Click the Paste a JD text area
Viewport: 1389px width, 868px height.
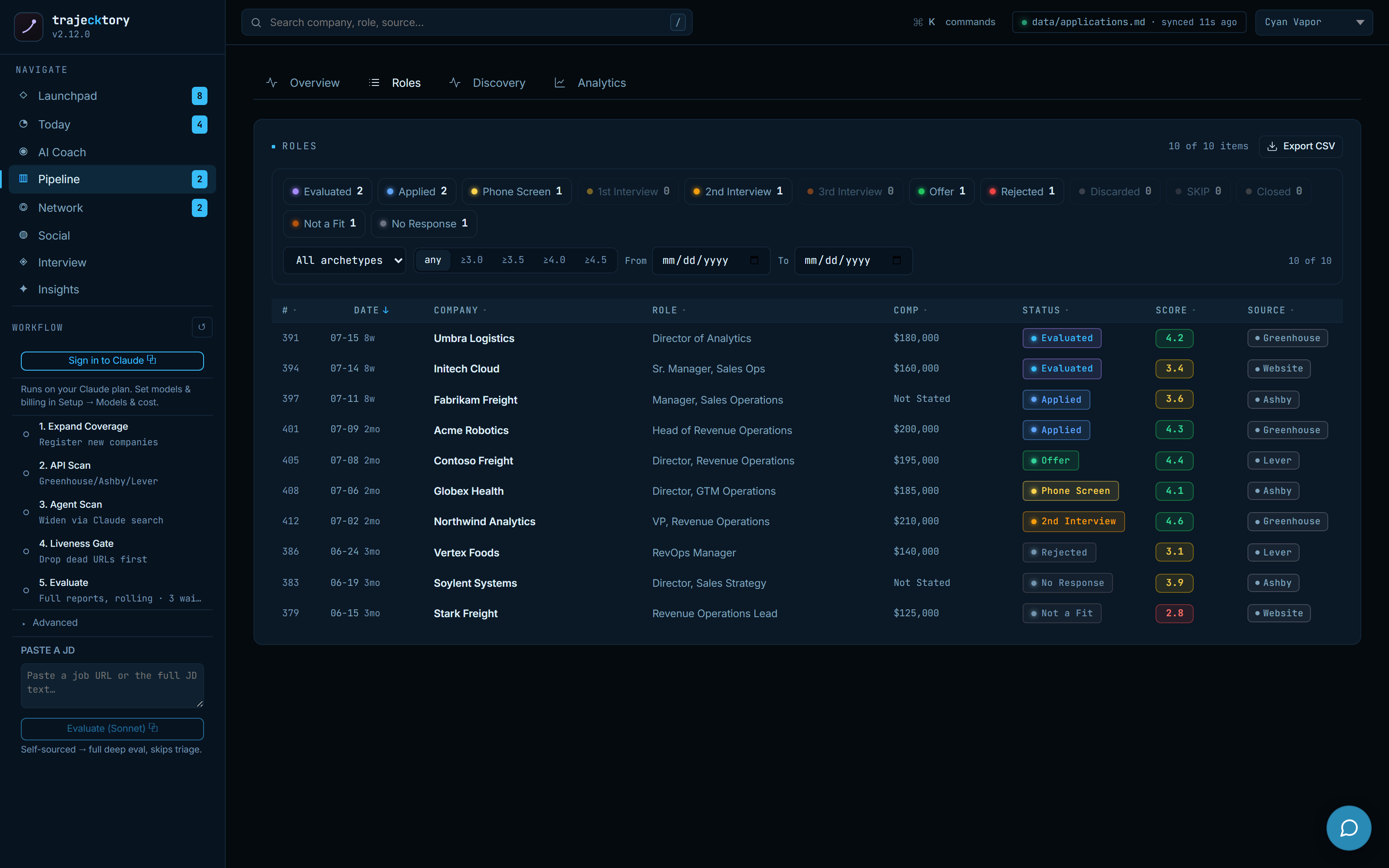point(112,685)
